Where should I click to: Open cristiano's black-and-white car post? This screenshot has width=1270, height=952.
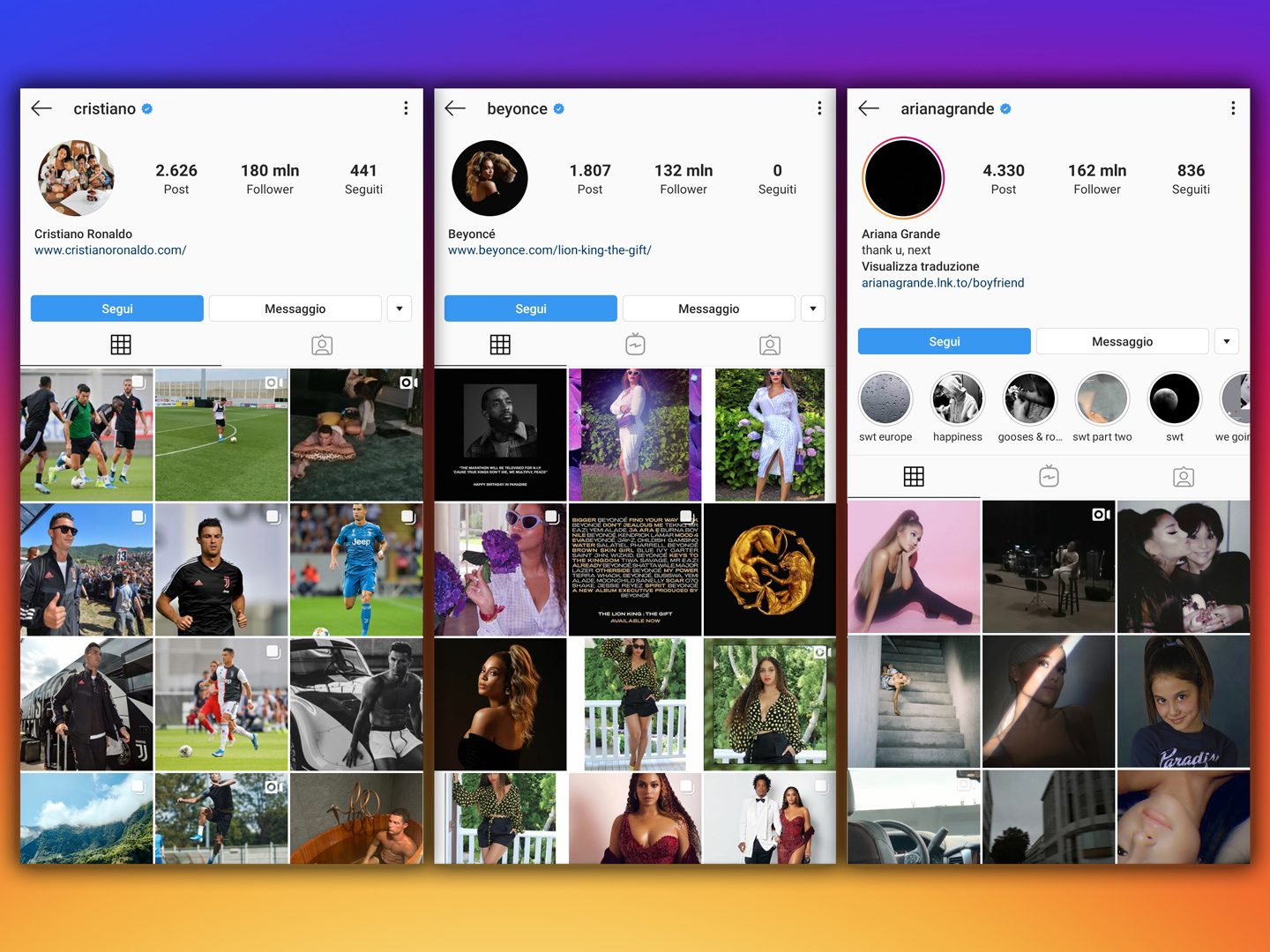click(356, 704)
